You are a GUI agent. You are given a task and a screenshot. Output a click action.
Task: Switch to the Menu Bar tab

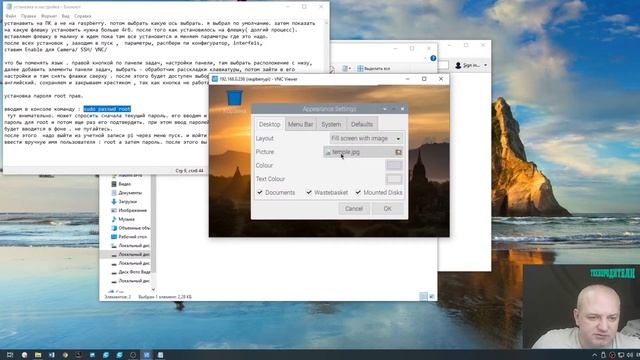pyautogui.click(x=300, y=124)
